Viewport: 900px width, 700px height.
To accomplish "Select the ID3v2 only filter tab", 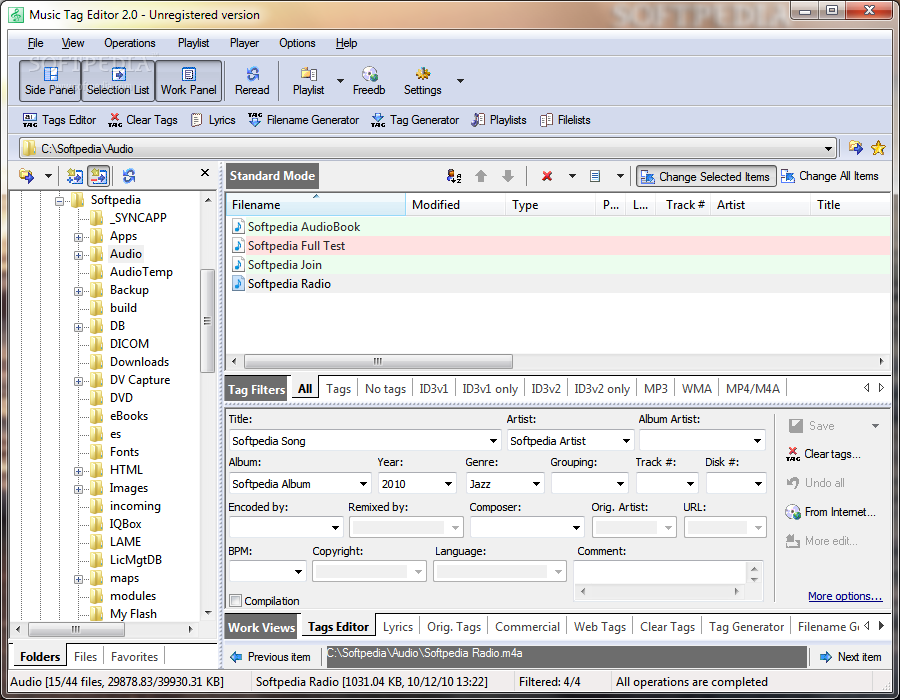I will click(602, 389).
